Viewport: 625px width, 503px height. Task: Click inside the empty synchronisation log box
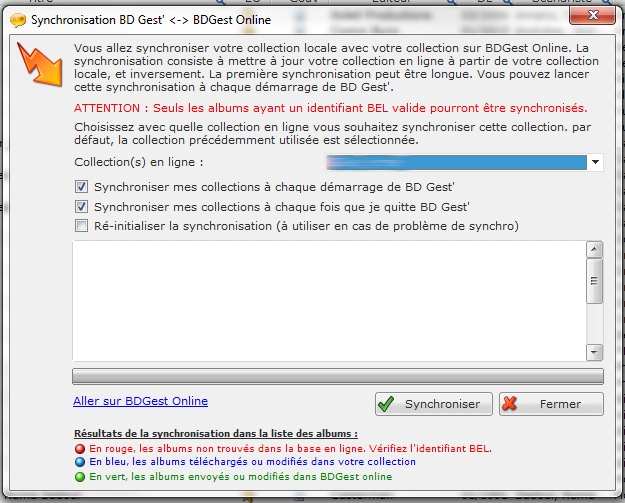click(x=329, y=301)
